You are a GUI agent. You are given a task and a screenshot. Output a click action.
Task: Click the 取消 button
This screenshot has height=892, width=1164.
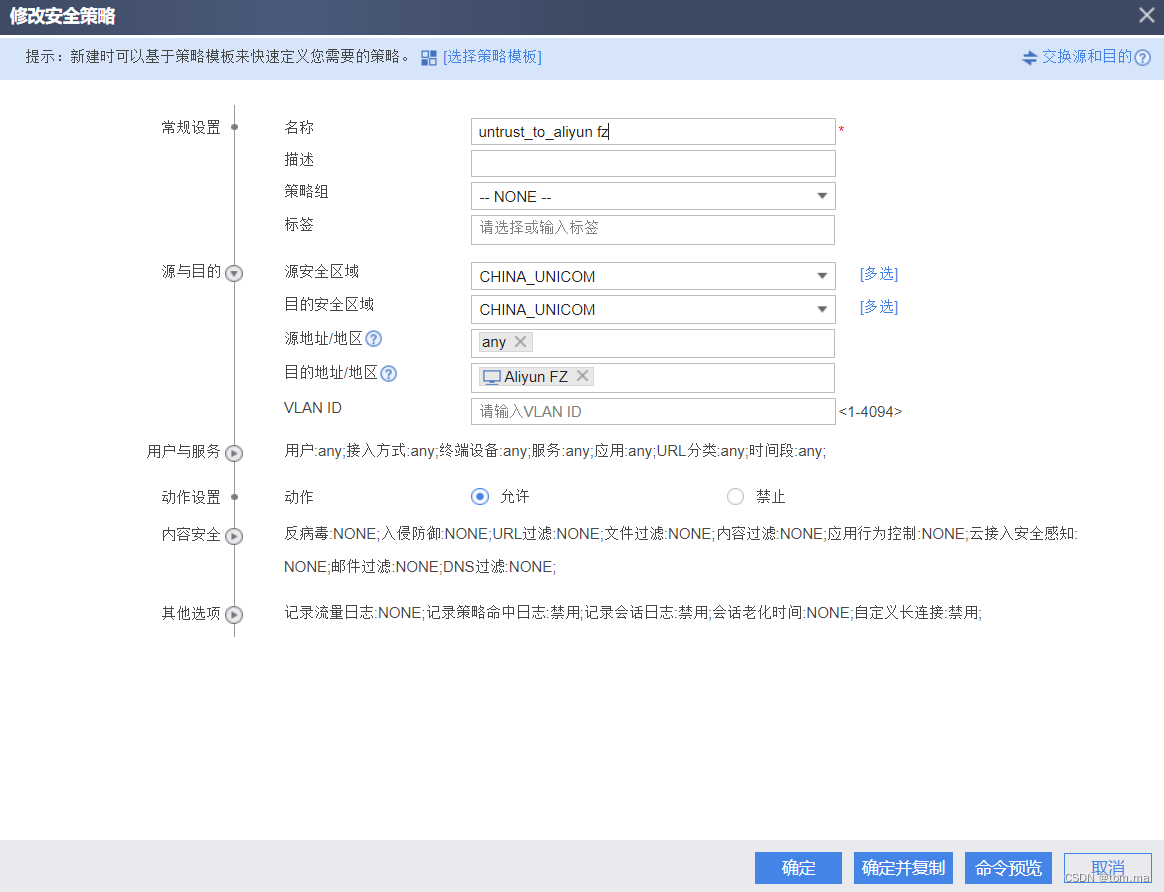point(1108,868)
